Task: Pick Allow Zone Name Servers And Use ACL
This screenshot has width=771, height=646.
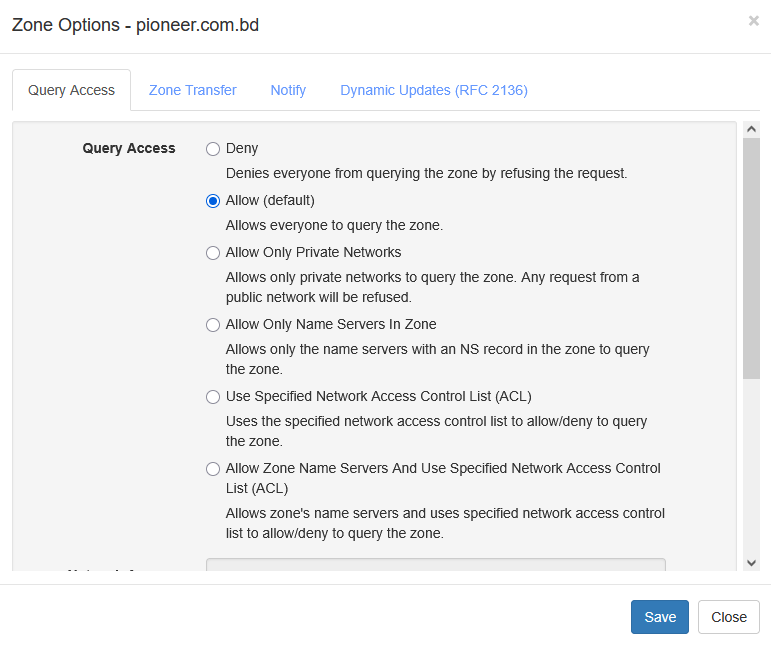Action: click(x=213, y=469)
